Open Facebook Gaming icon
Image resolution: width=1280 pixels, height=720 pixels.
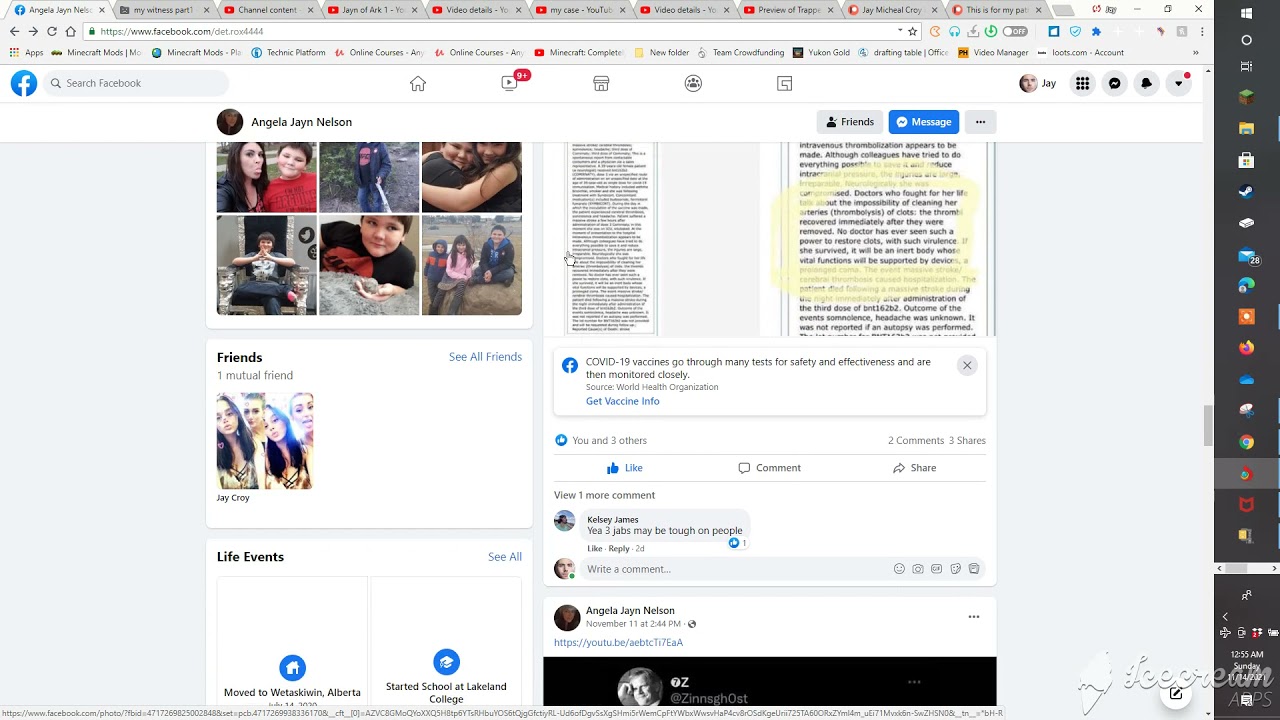785,83
